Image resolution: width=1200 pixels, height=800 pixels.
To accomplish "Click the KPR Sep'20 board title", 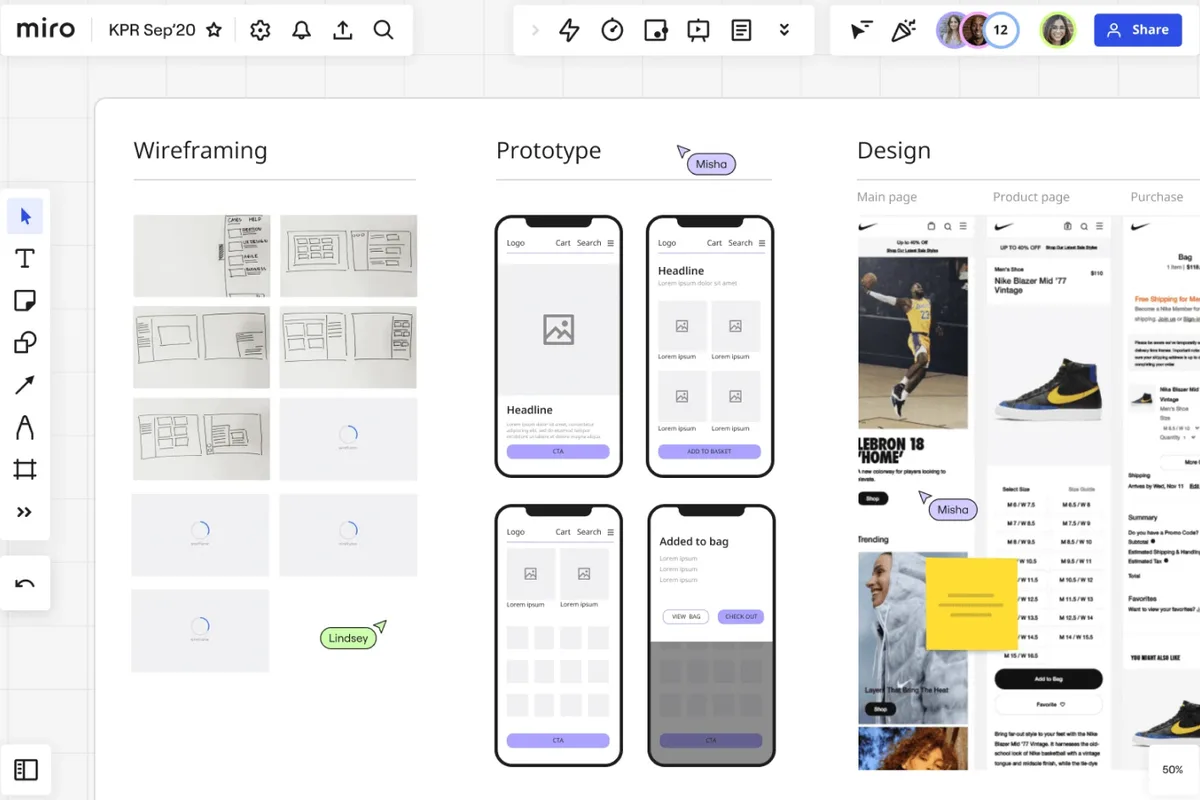I will pyautogui.click(x=152, y=30).
